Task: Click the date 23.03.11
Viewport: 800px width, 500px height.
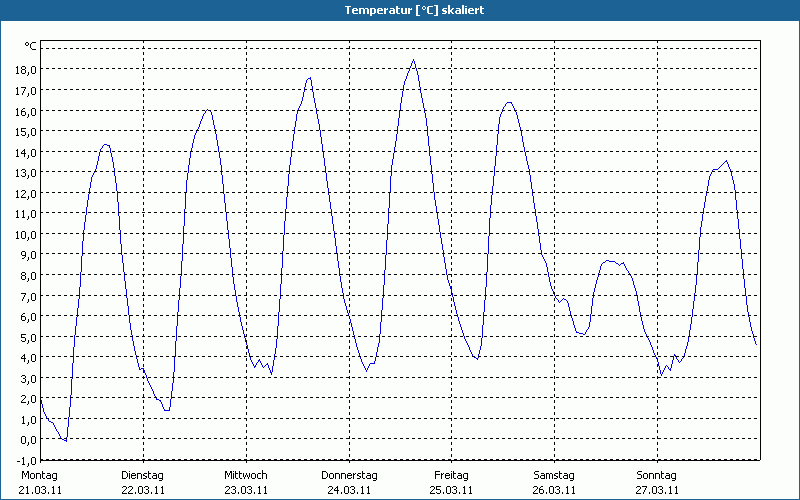Action: [246, 490]
